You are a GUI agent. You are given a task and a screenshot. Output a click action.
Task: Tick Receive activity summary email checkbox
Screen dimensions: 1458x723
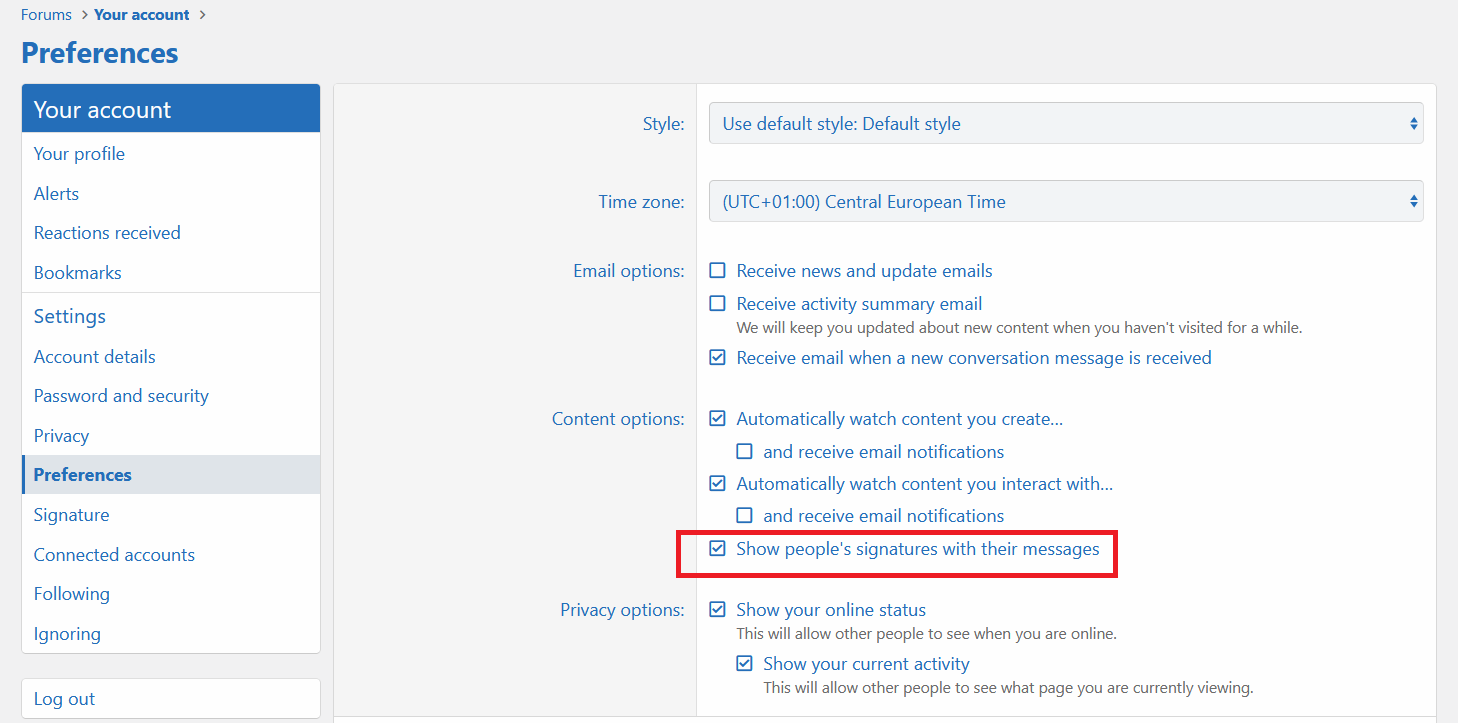[x=717, y=304]
